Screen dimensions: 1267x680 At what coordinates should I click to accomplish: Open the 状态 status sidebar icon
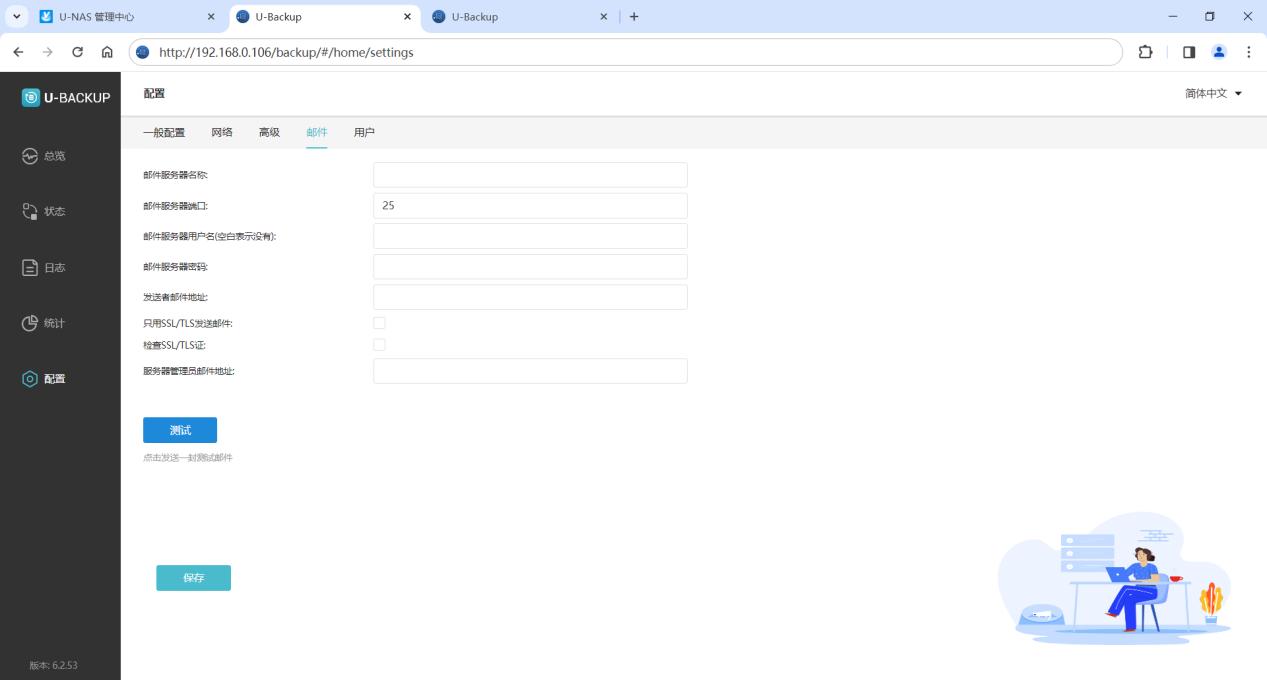click(x=31, y=211)
